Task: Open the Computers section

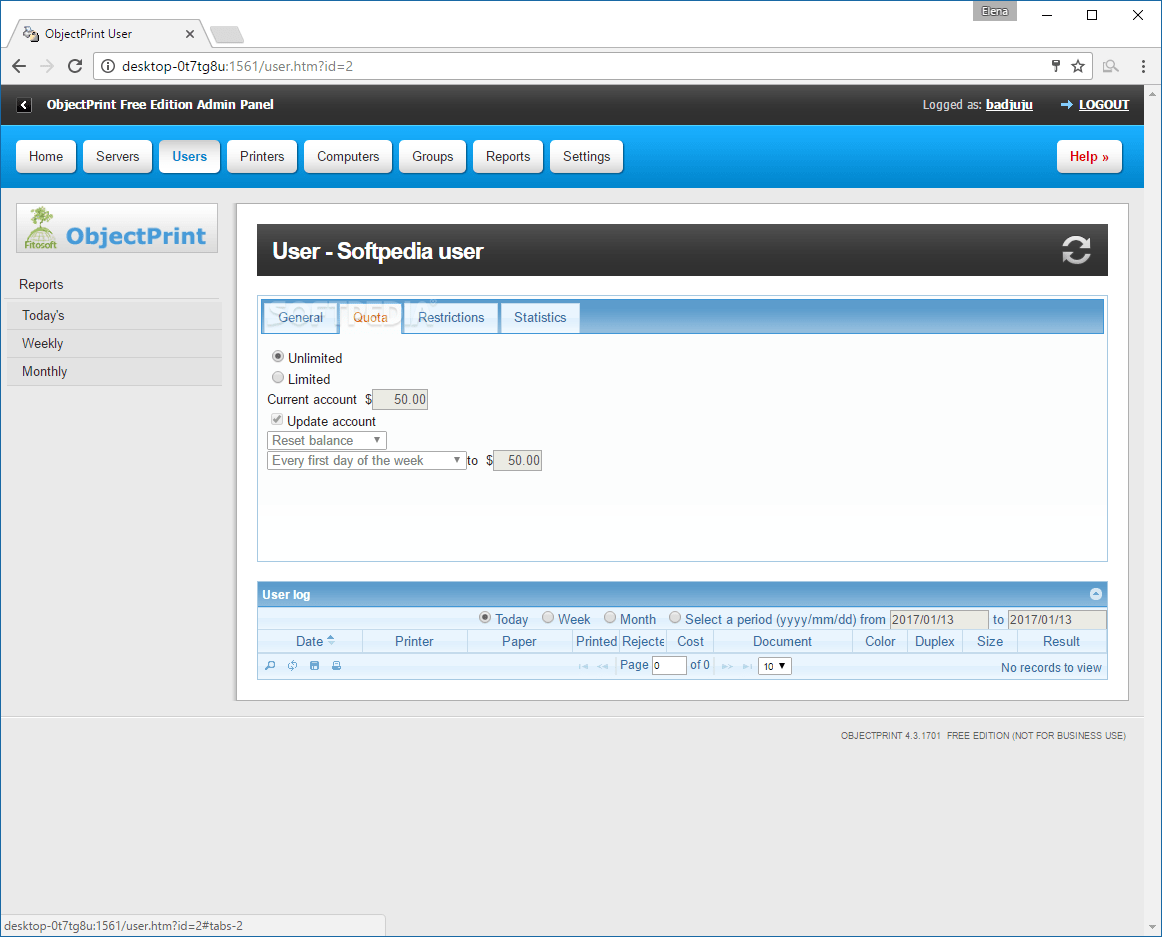Action: (x=348, y=156)
